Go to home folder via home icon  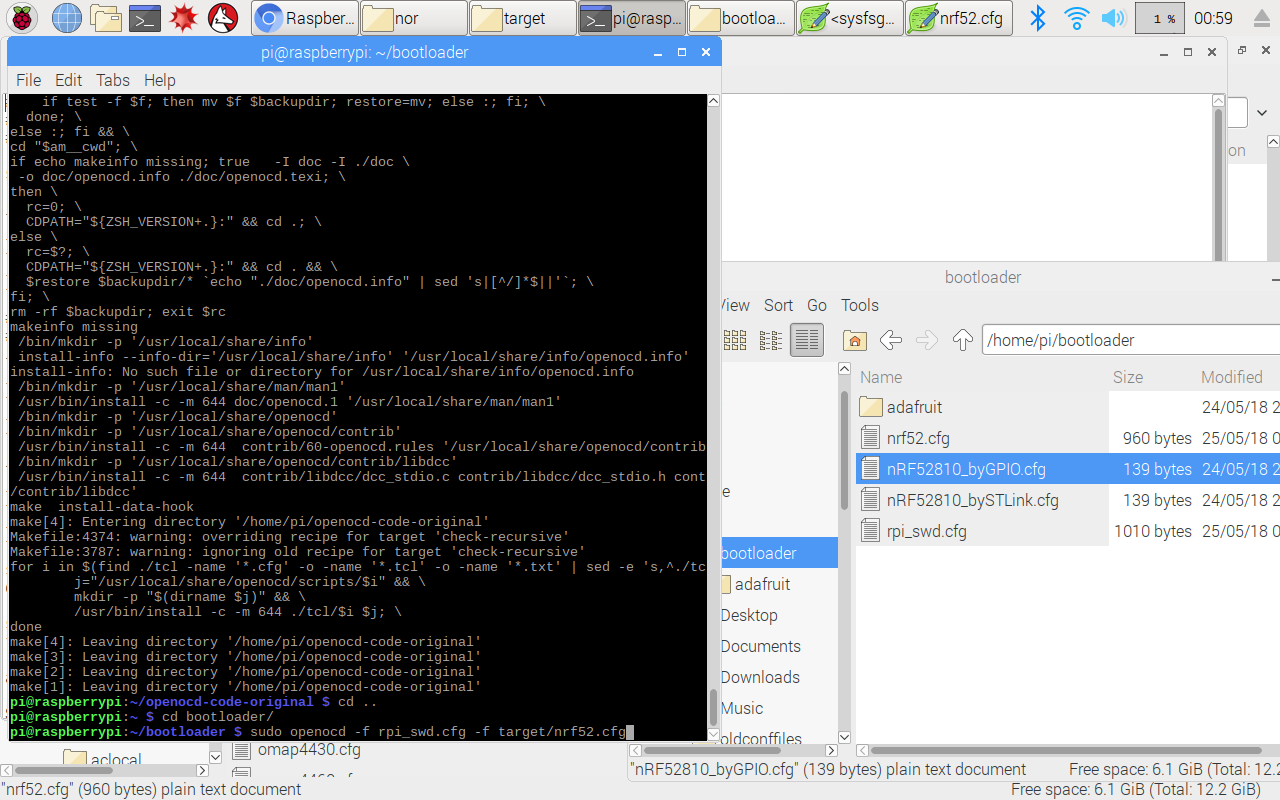click(x=854, y=340)
